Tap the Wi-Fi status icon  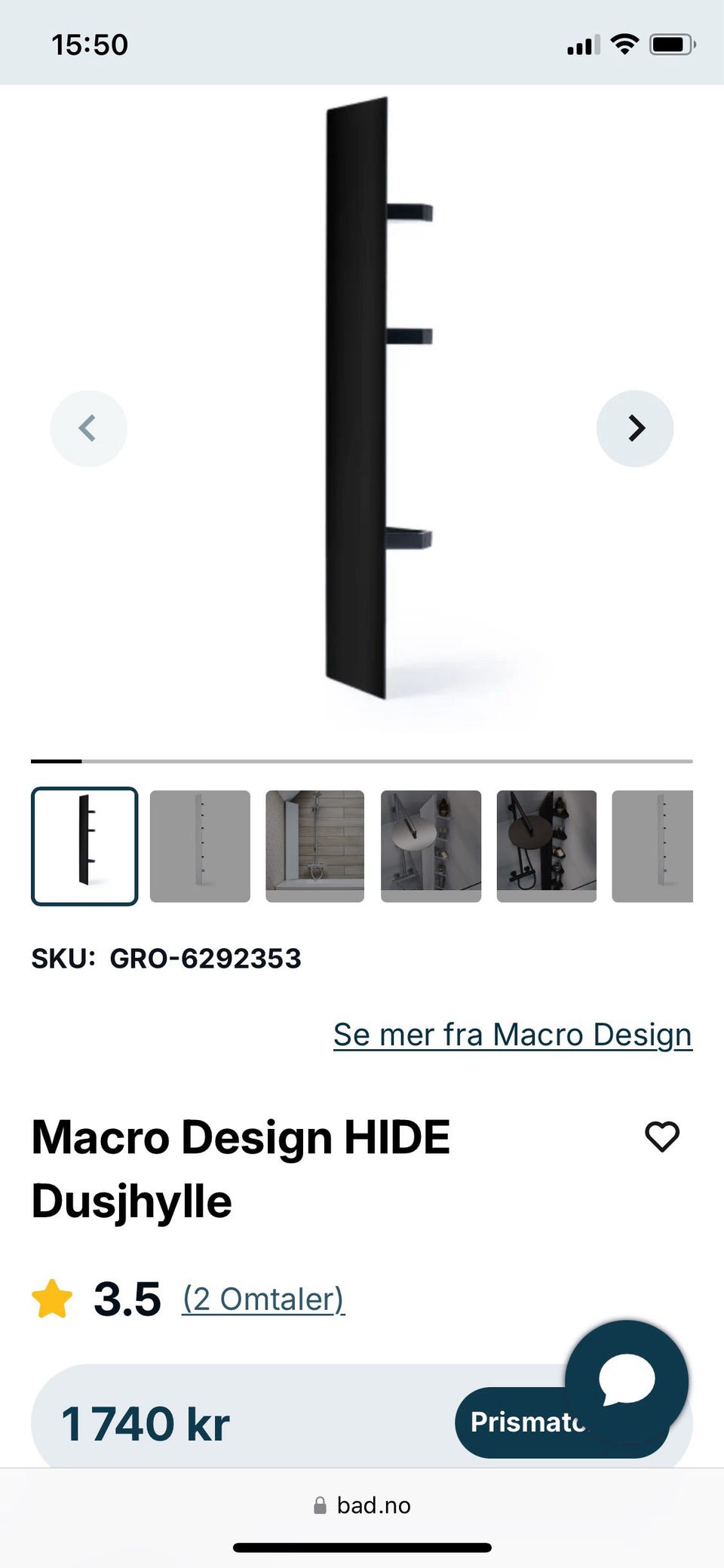click(624, 44)
